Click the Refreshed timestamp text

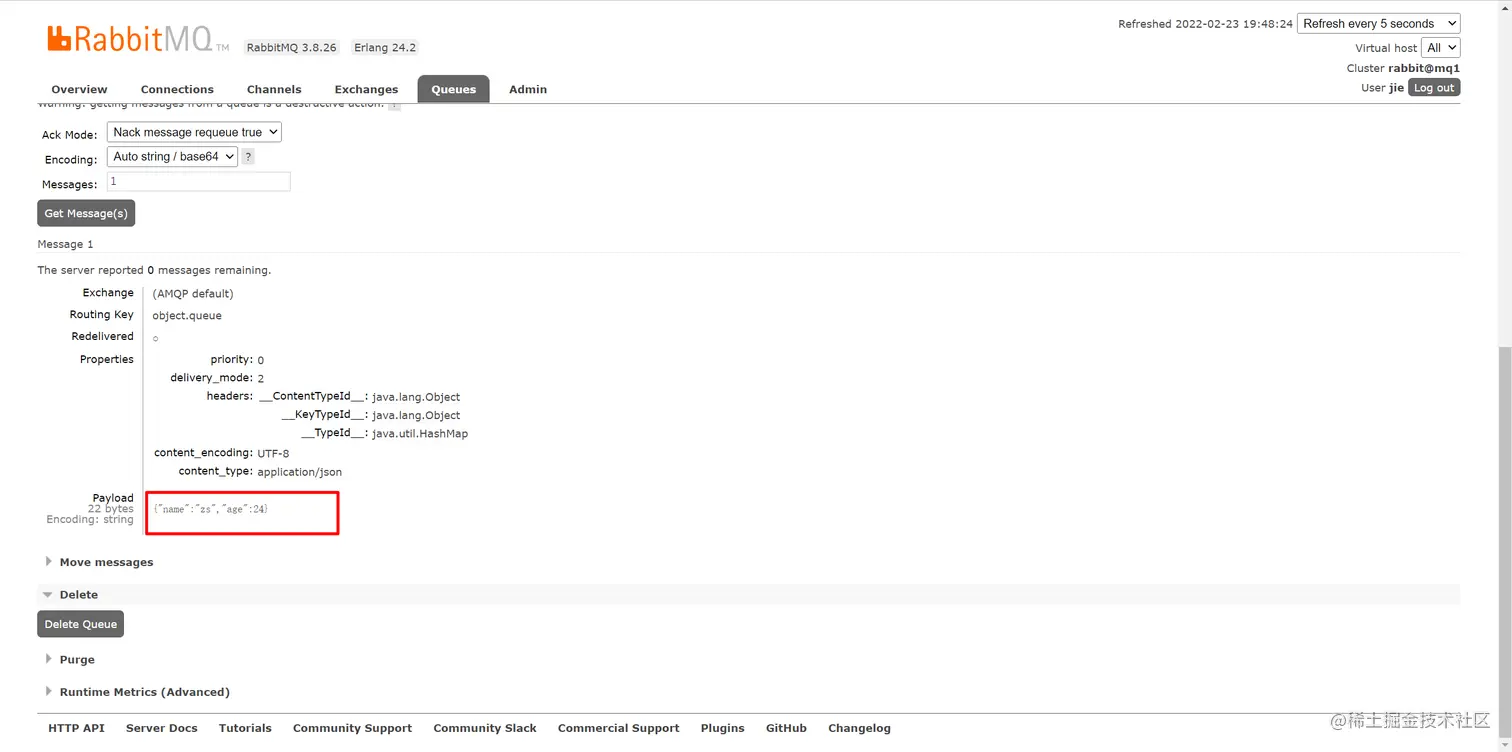[1205, 23]
